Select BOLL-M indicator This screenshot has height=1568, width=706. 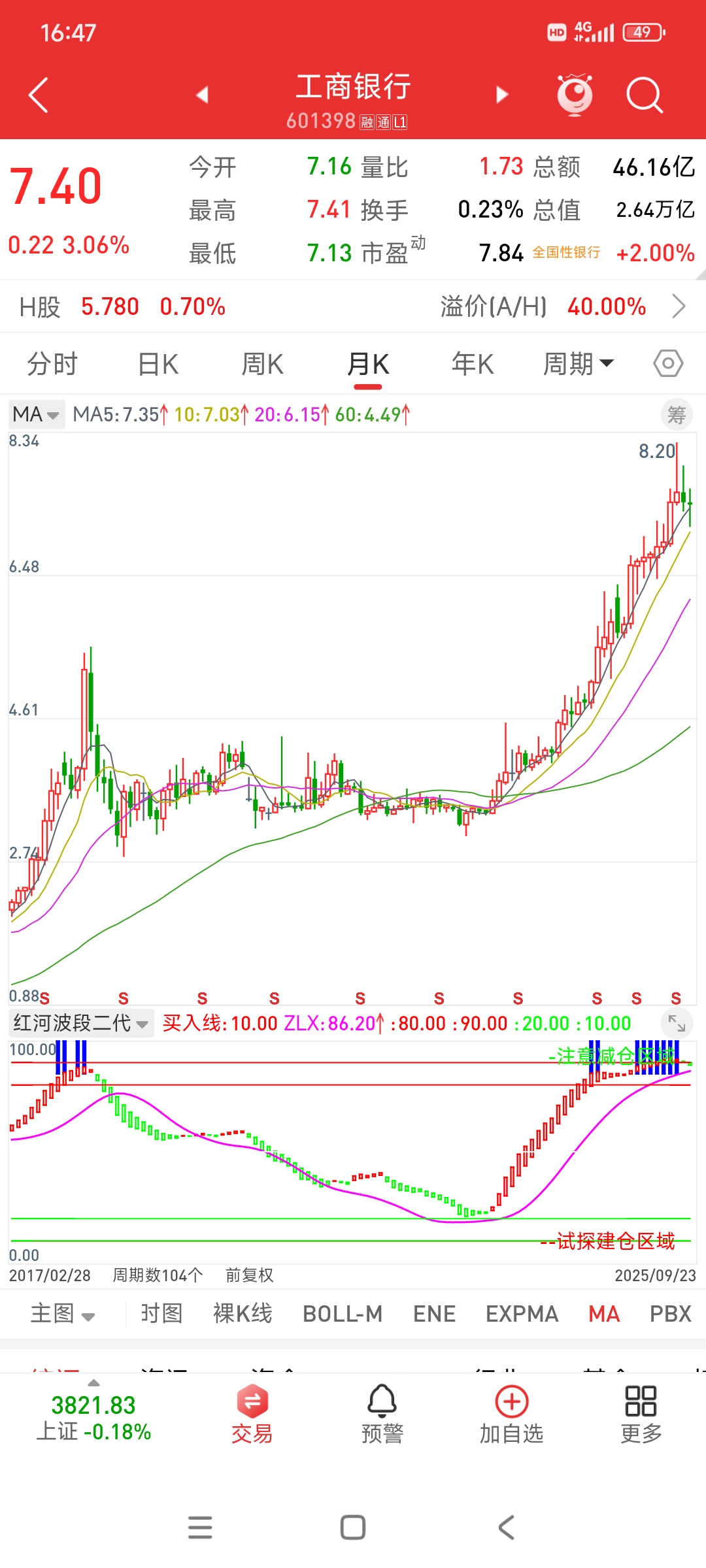coord(343,1314)
